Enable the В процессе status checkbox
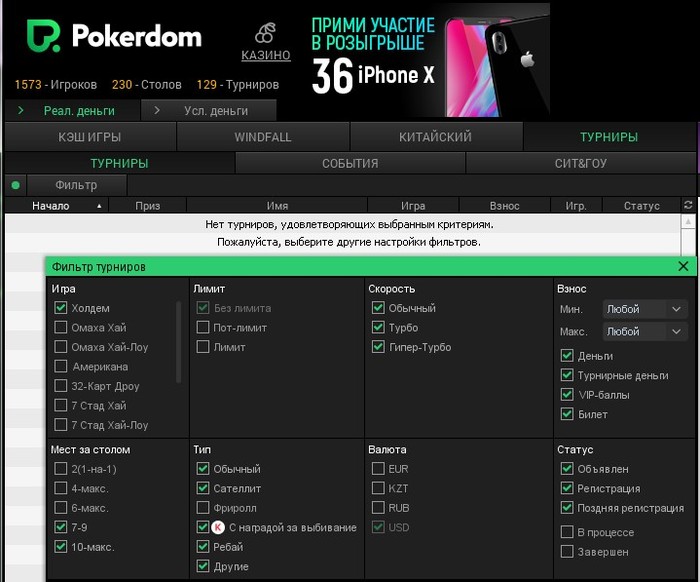 [567, 532]
